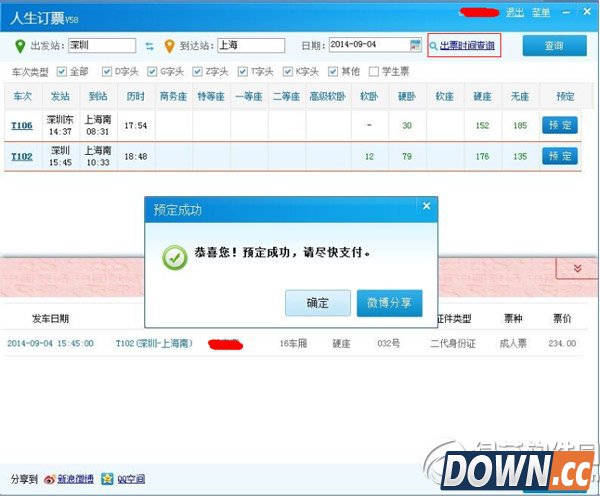Toggle the Z字头 checkbox

point(197,71)
